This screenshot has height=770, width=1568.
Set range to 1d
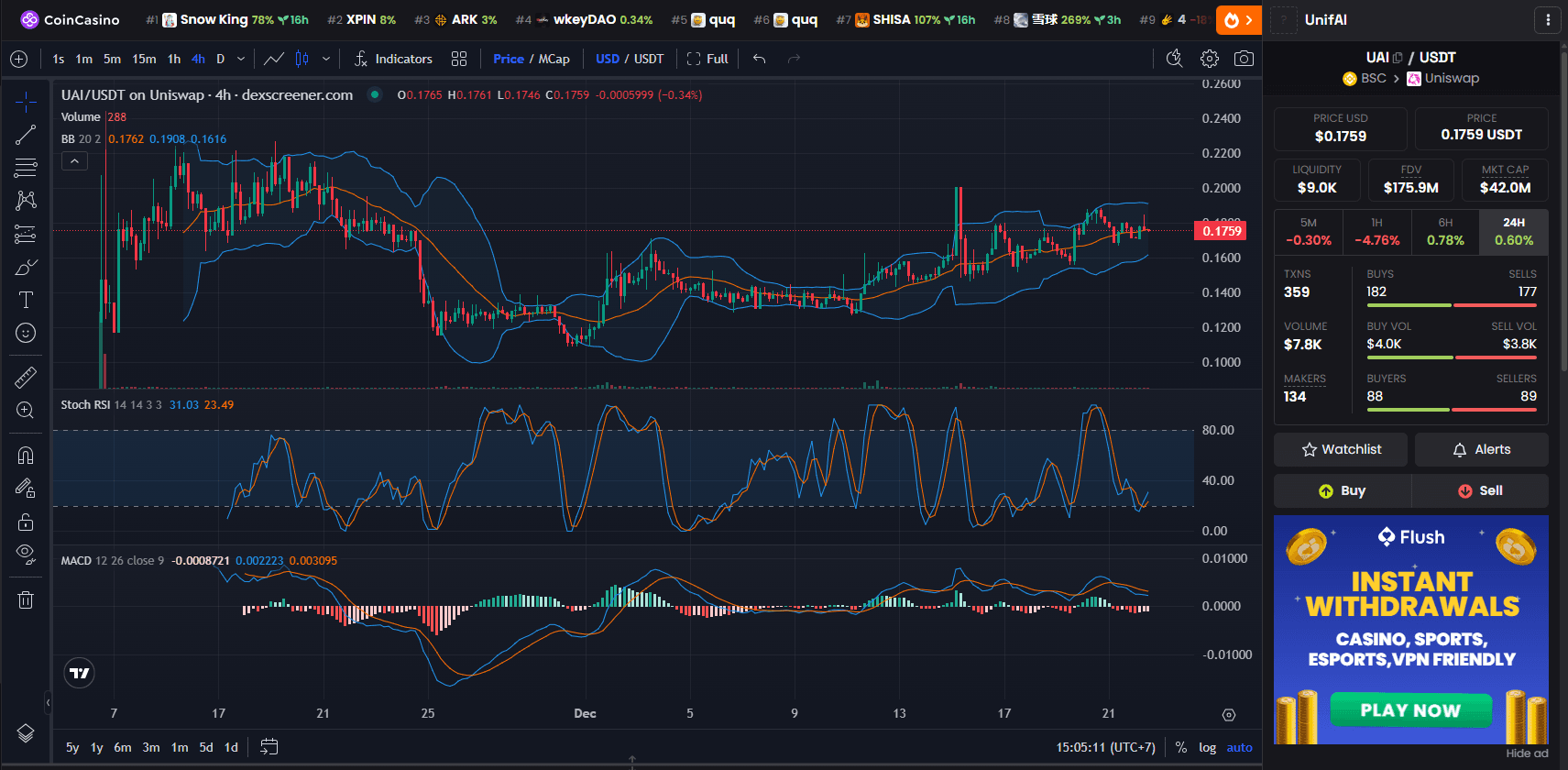(x=231, y=747)
